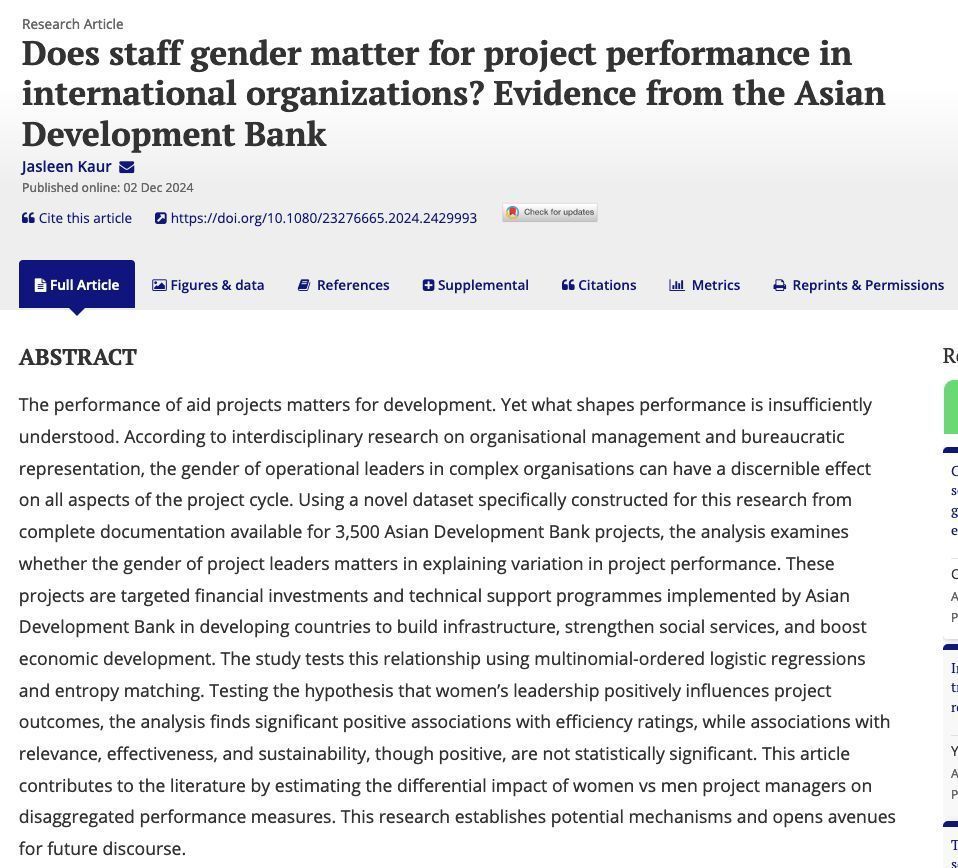
Task: Switch to the Figures & data tab
Action: coord(208,285)
